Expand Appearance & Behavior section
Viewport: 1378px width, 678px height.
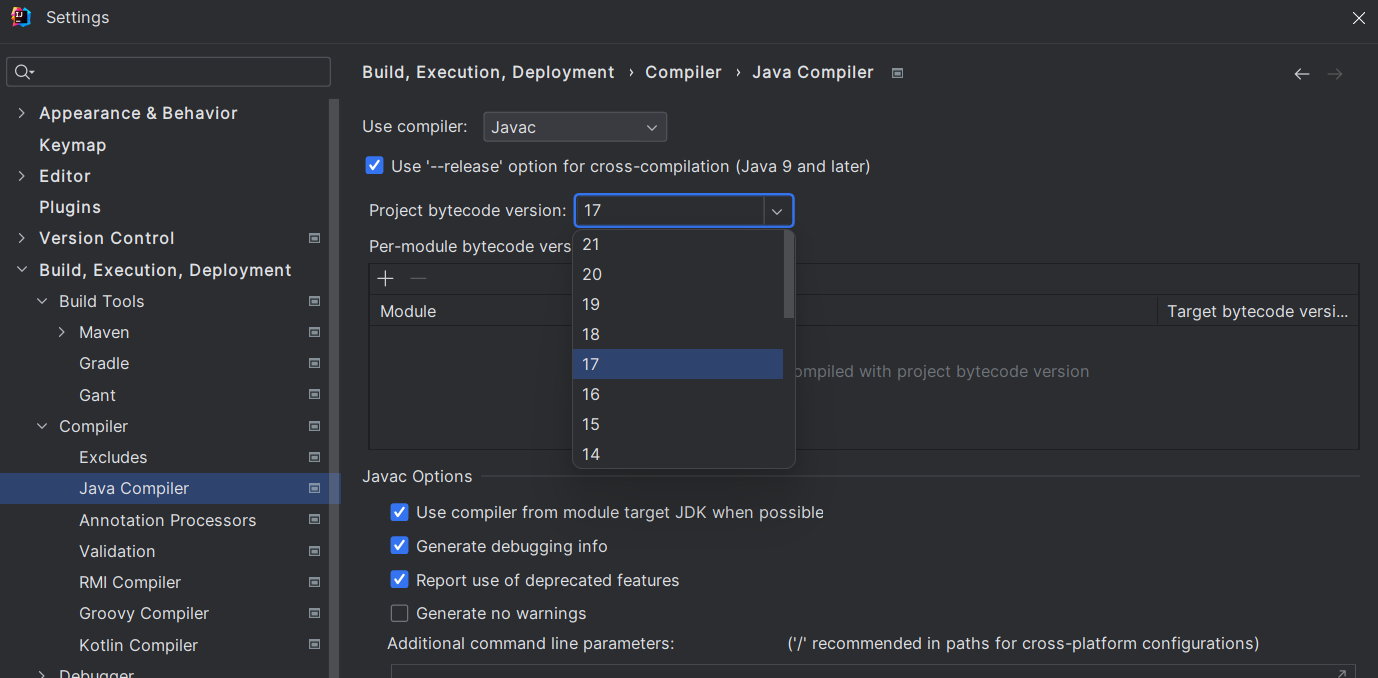(x=22, y=113)
